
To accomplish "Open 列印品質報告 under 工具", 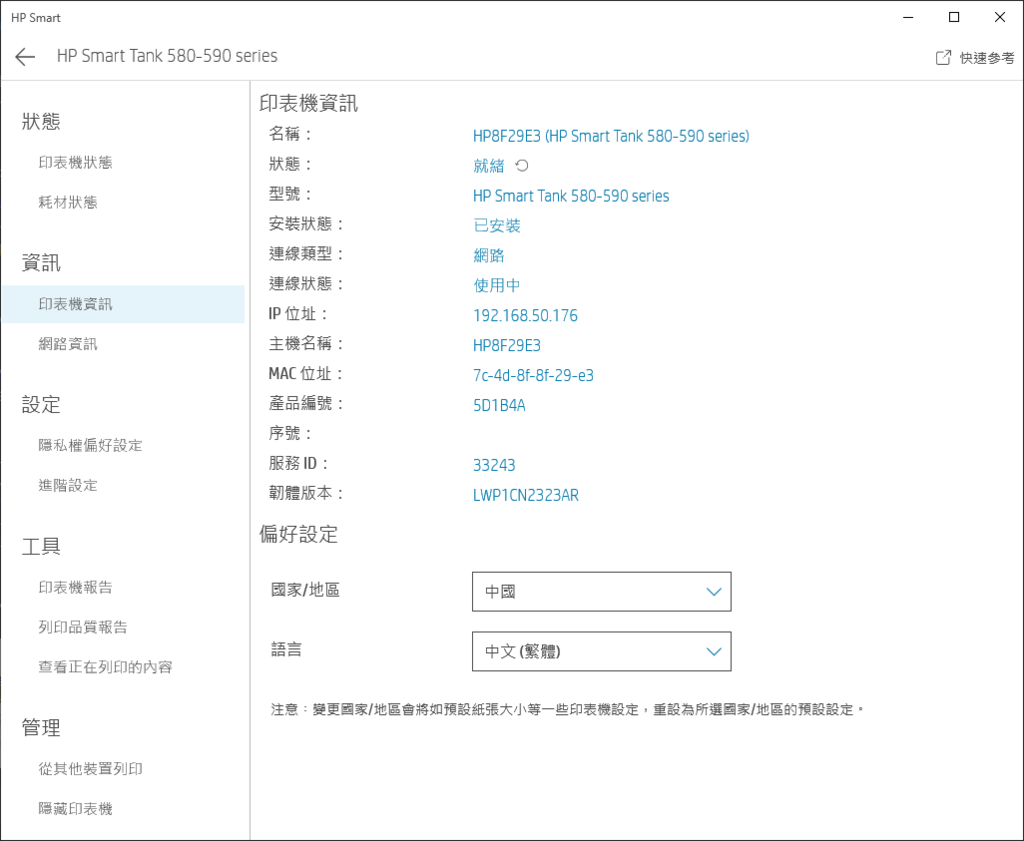I will [x=83, y=627].
